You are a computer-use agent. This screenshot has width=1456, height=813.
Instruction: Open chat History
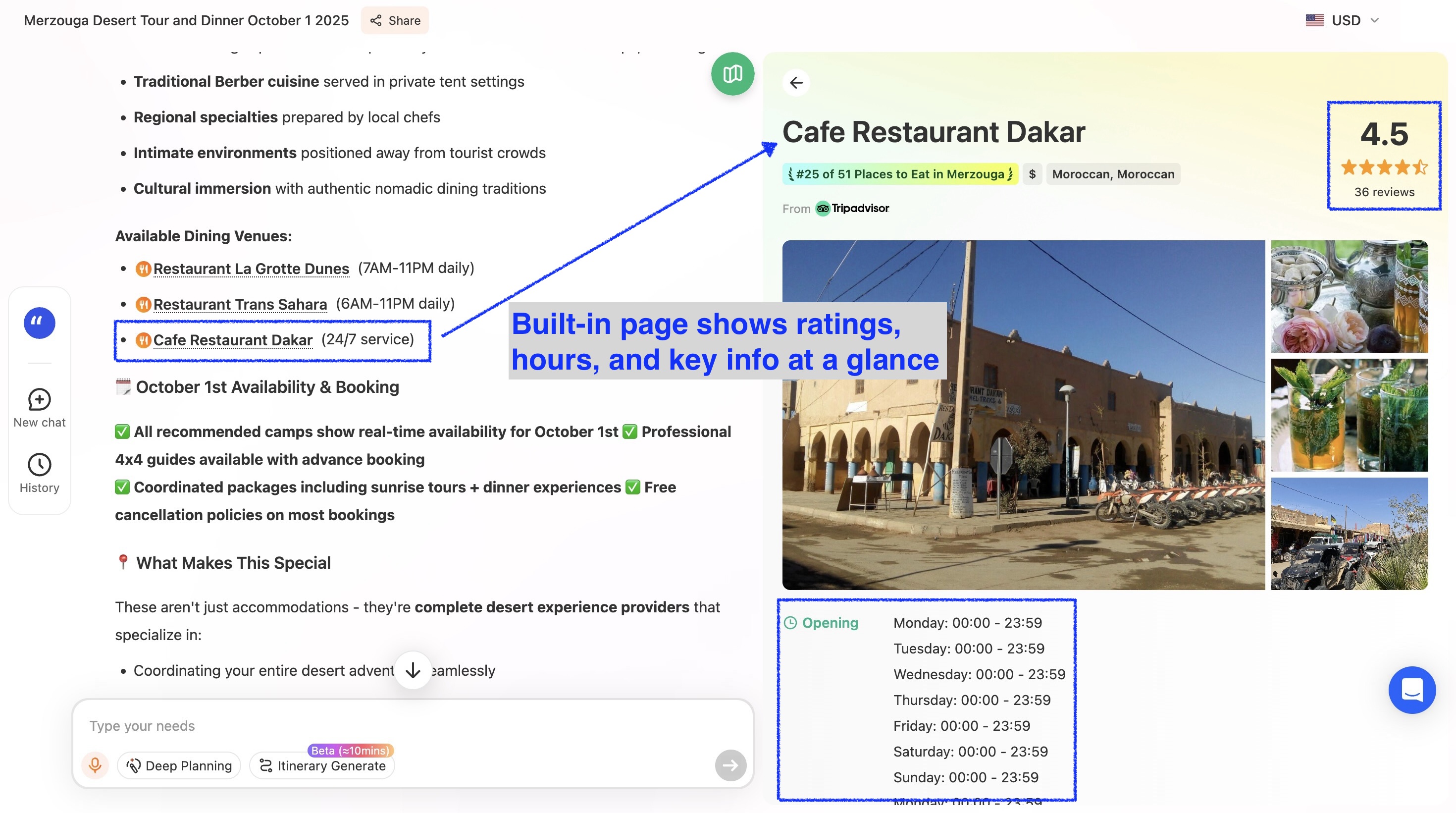click(x=40, y=473)
